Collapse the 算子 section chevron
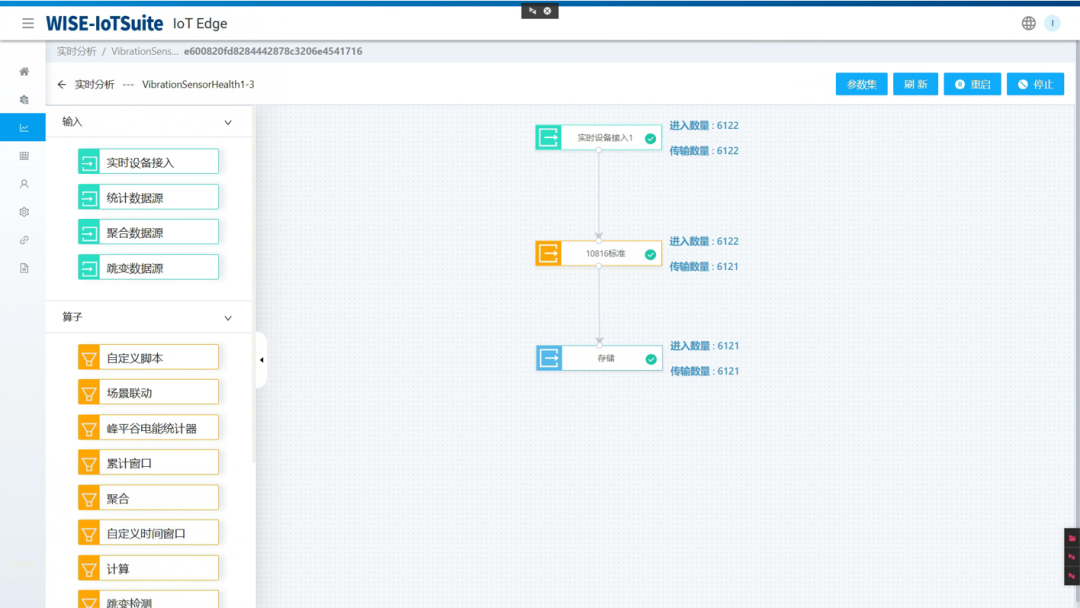The image size is (1080, 608). [x=228, y=318]
